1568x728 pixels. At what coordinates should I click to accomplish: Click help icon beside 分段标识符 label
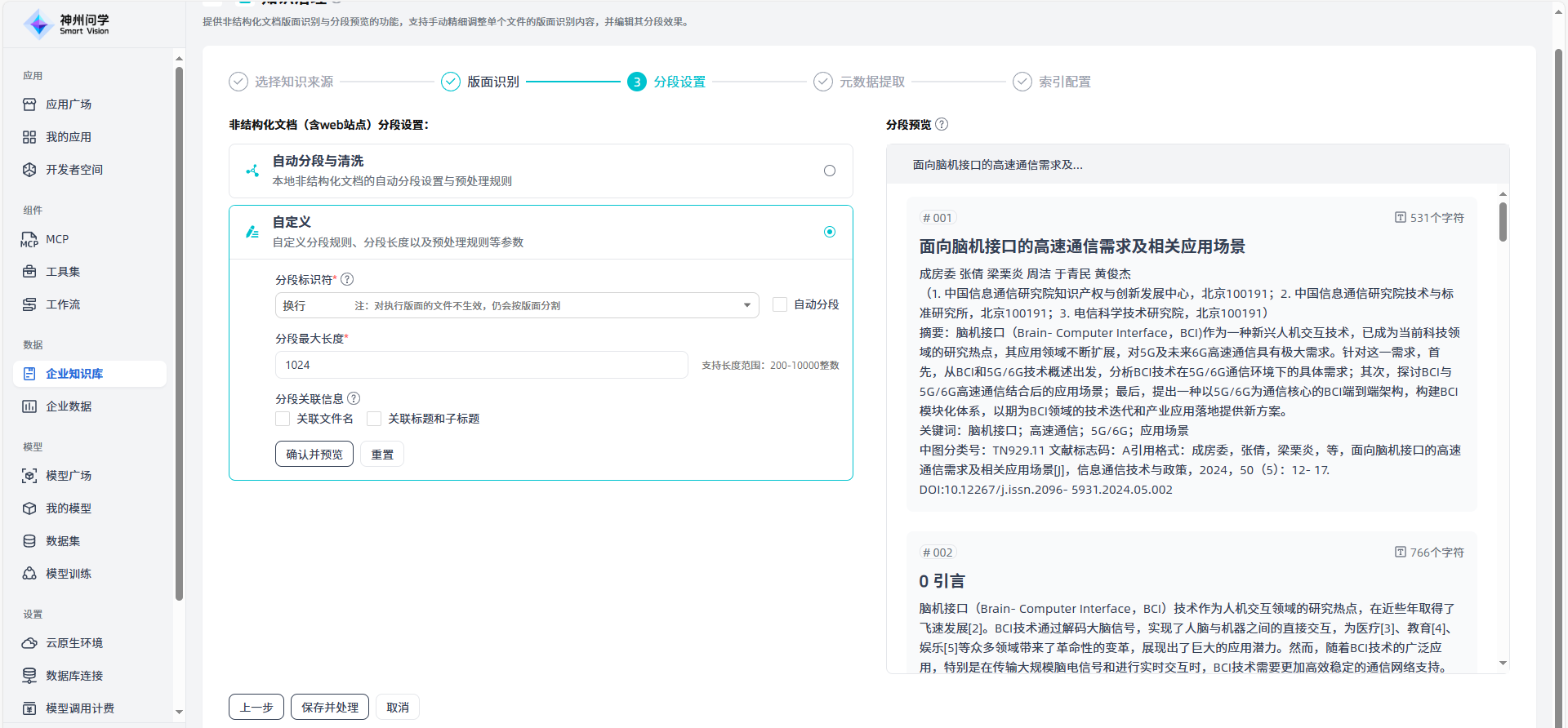(x=347, y=279)
